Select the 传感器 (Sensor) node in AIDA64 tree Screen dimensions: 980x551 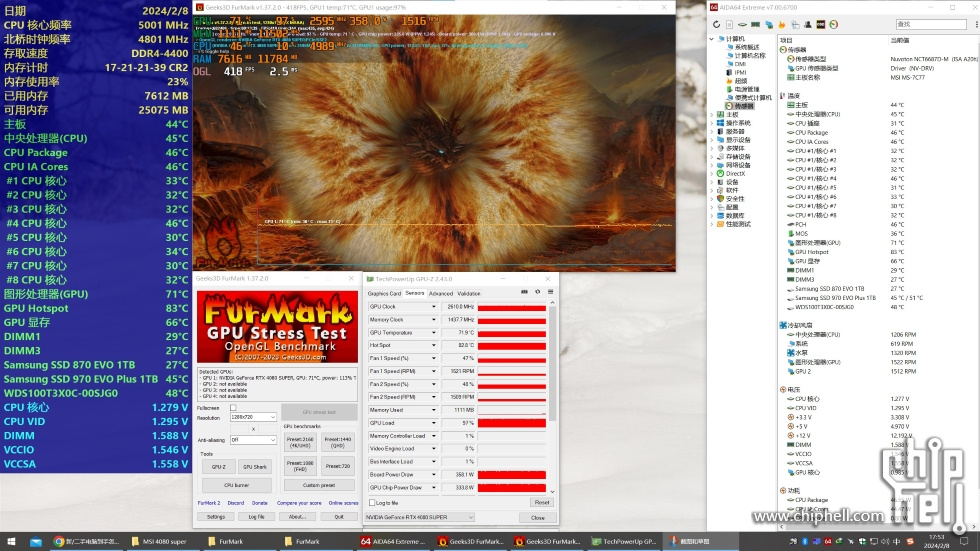coord(740,106)
